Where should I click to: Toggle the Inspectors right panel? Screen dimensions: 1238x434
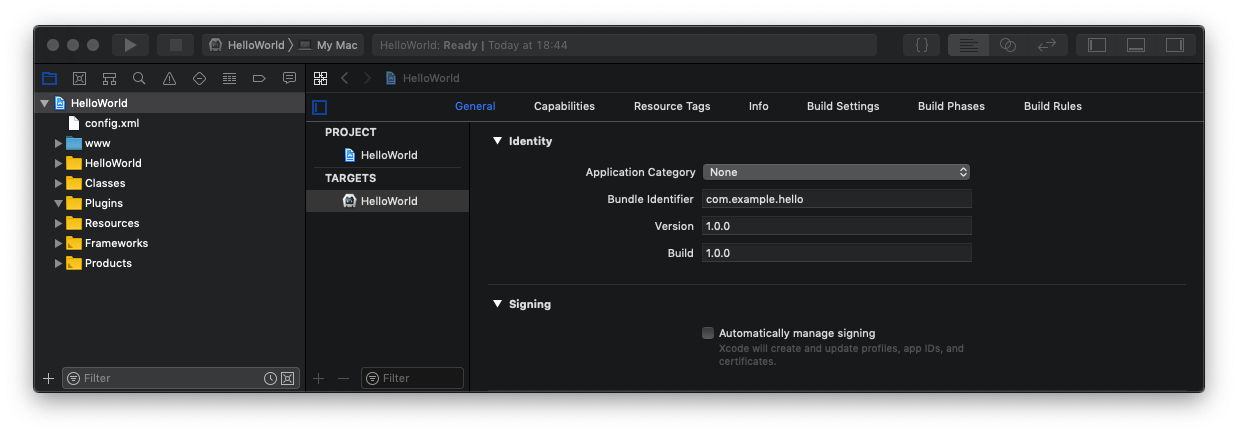pyautogui.click(x=1174, y=45)
